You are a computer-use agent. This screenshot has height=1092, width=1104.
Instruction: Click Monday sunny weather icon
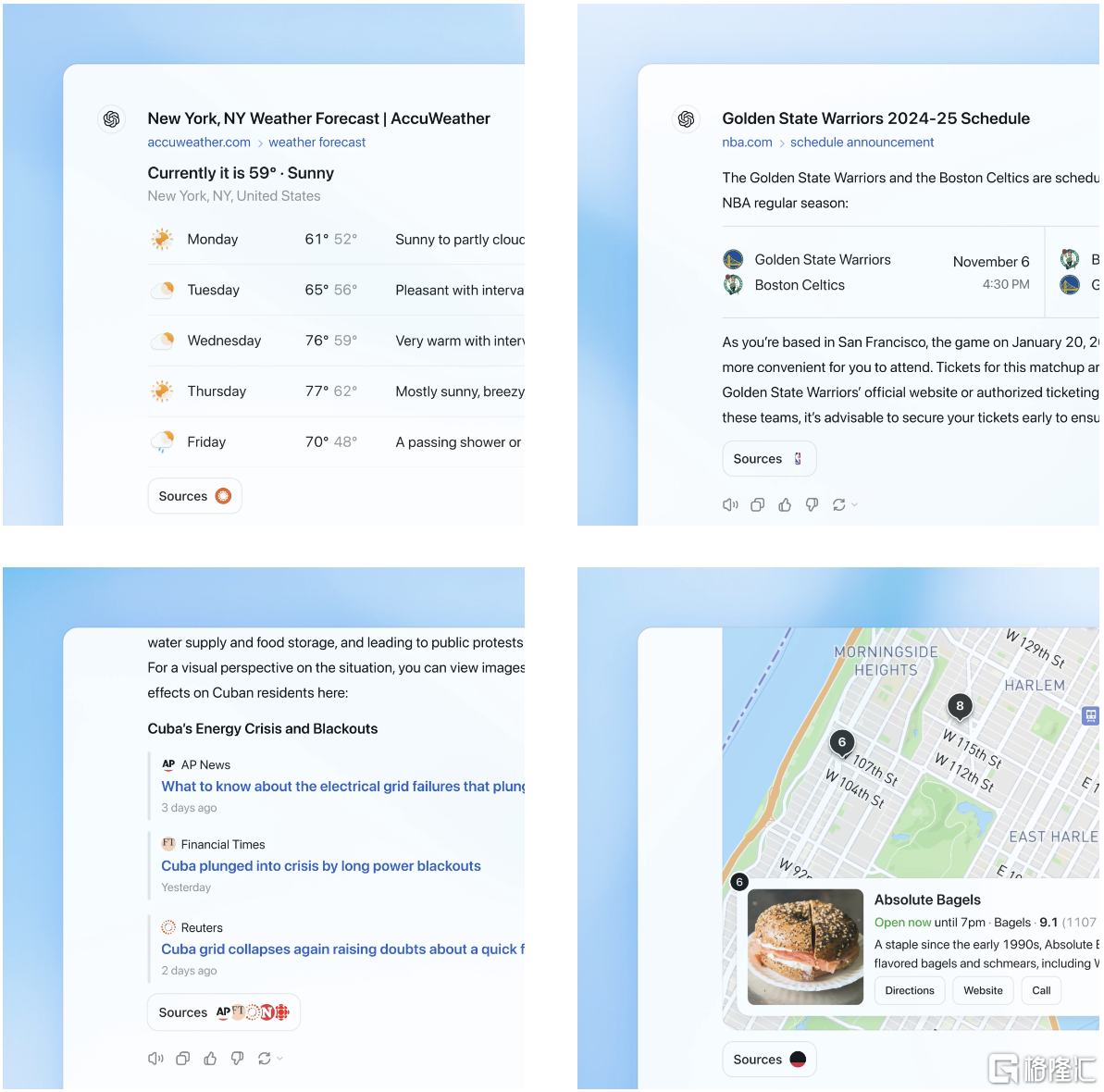click(x=162, y=240)
